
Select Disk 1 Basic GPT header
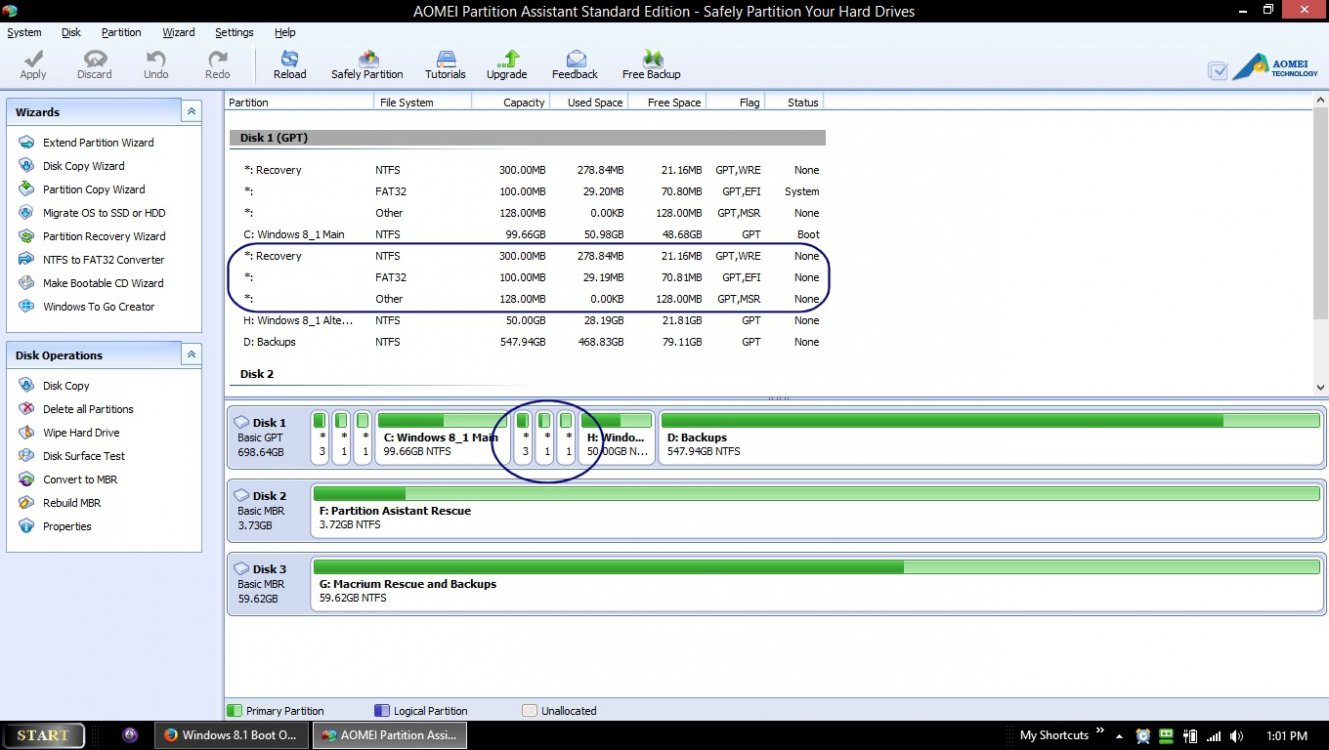pyautogui.click(x=267, y=438)
